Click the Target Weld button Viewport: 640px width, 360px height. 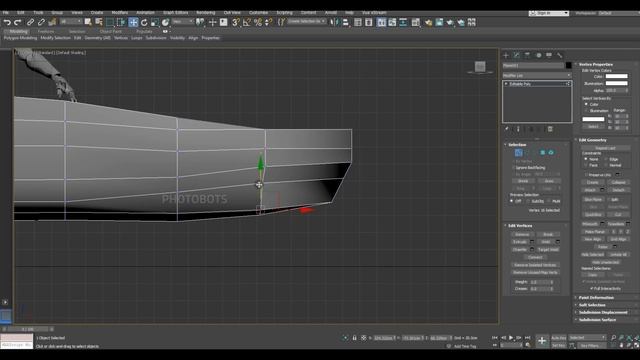548,249
